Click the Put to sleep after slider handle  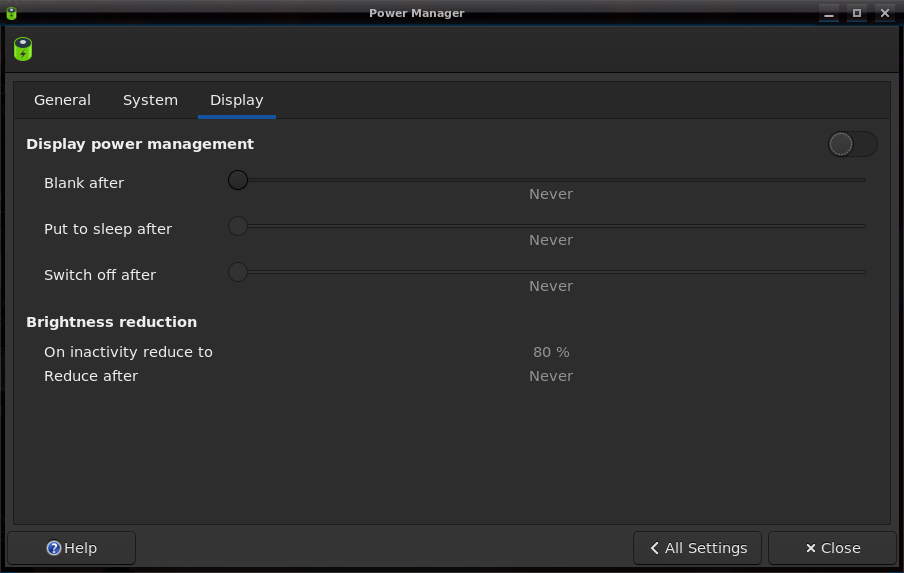[238, 226]
